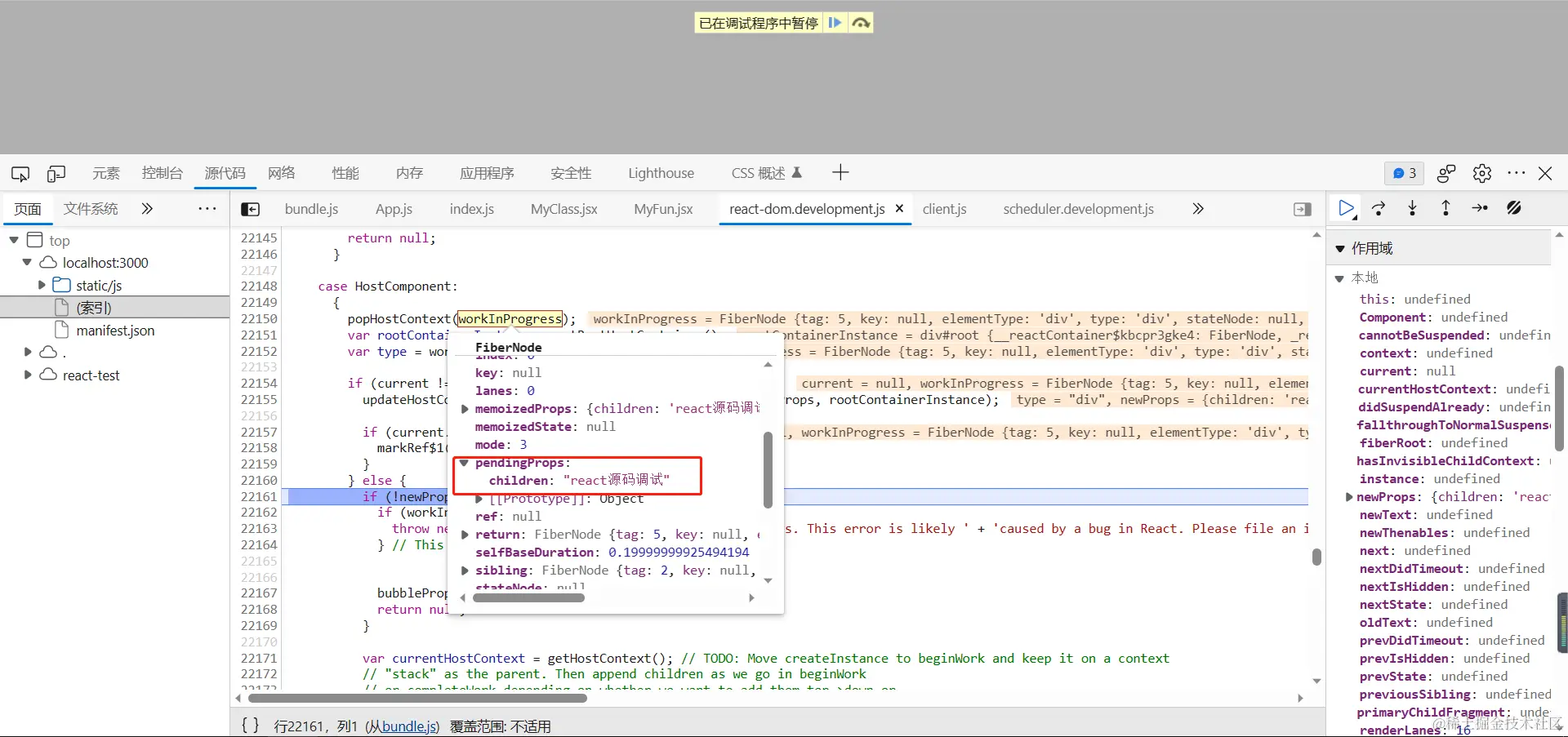Click line number 22150 in the gutter
This screenshot has width=1568, height=737.
coord(259,318)
